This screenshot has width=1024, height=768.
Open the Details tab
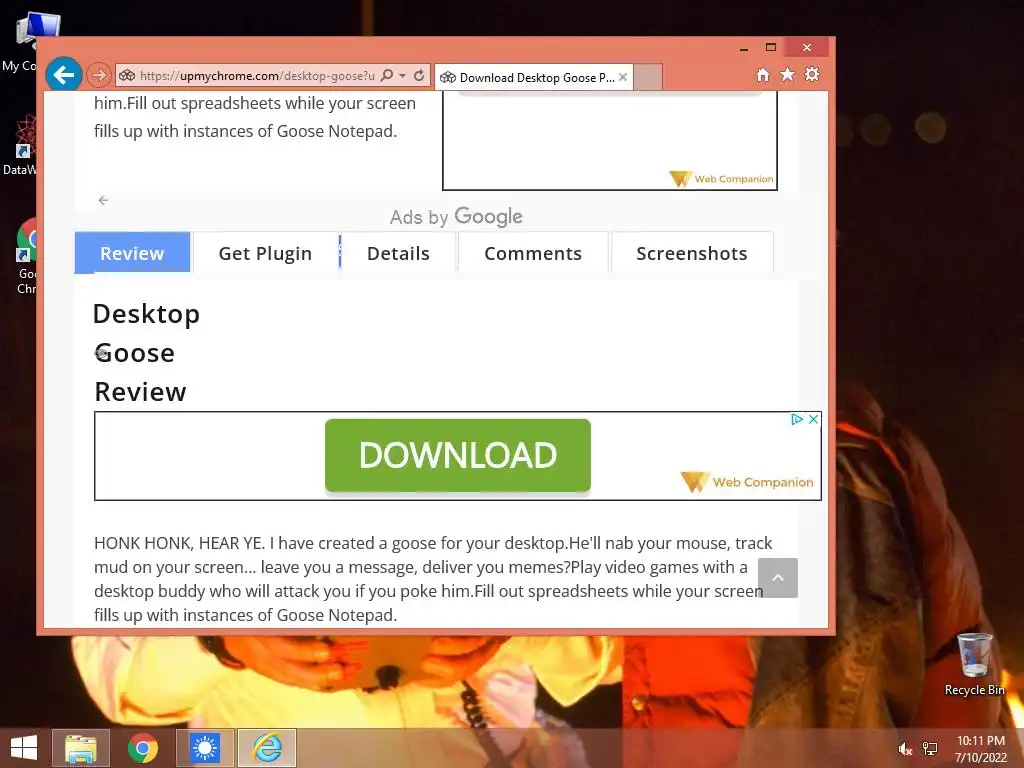point(398,253)
